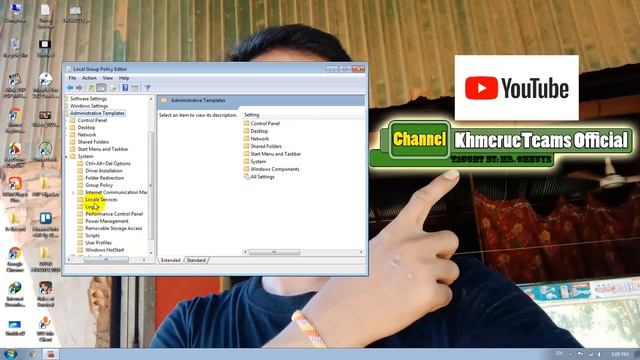This screenshot has width=640, height=360.
Task: Select Desktop in the left tree
Action: [86, 128]
